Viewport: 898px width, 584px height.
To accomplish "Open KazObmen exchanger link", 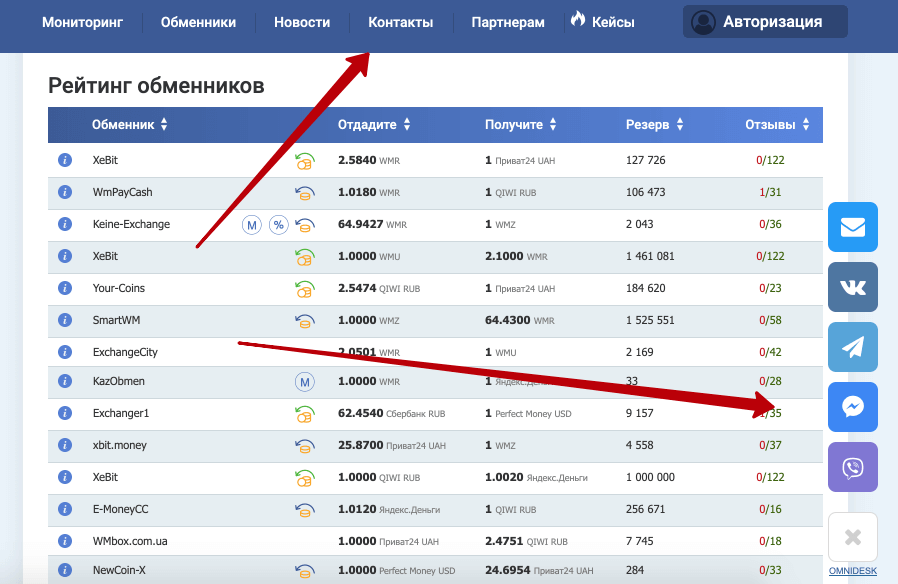I will pos(119,381).
